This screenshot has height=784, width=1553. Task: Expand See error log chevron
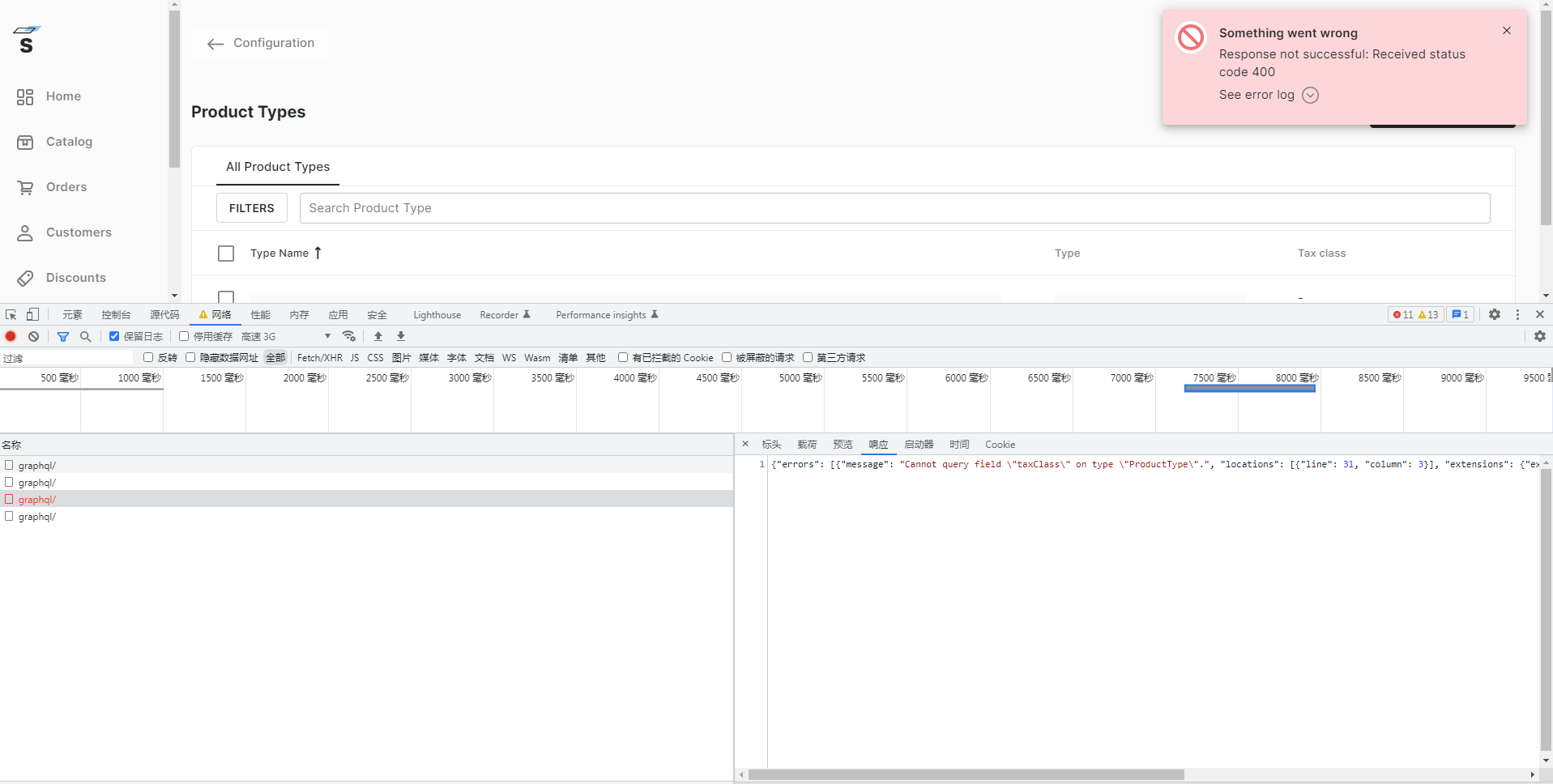(x=1309, y=95)
